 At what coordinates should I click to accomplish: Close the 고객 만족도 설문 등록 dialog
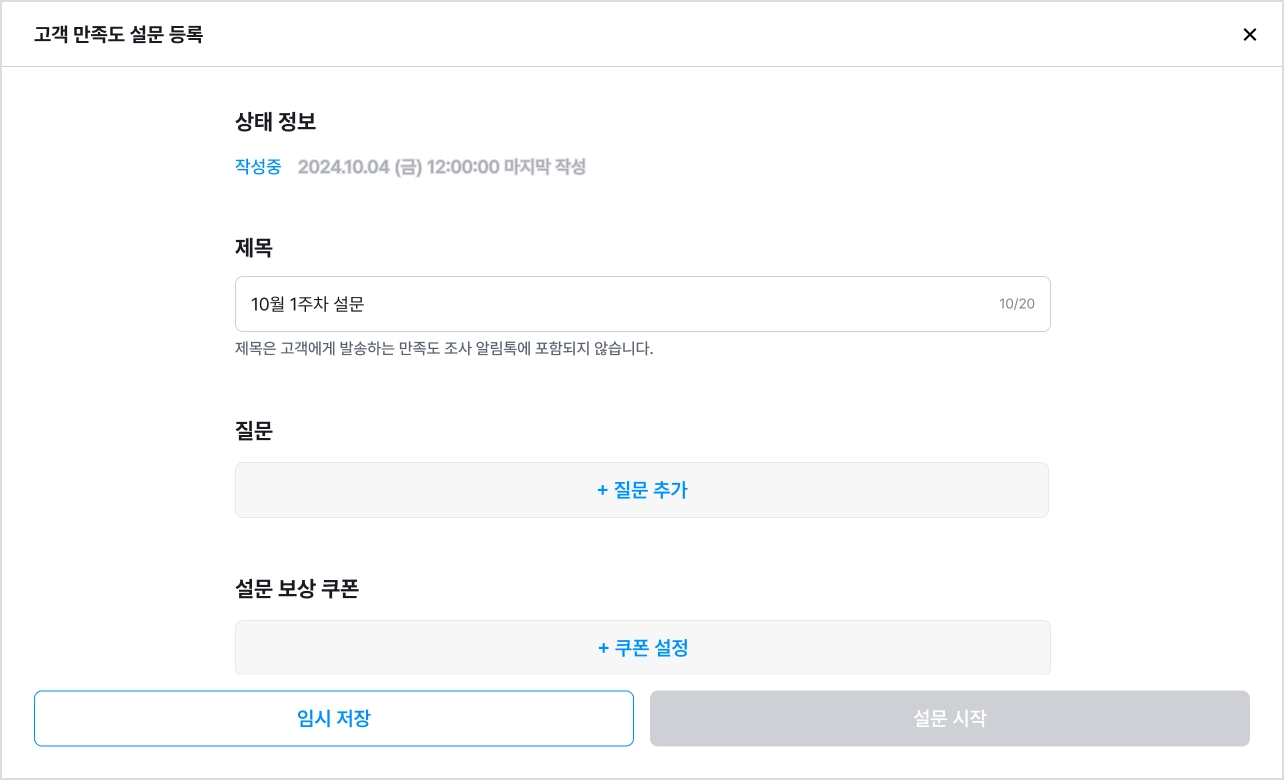(1249, 35)
